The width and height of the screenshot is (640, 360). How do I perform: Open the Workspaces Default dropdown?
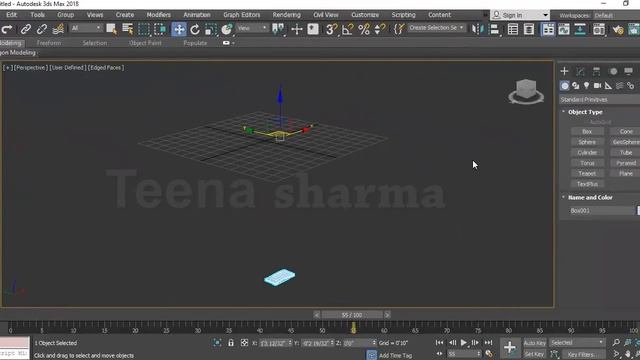[616, 16]
